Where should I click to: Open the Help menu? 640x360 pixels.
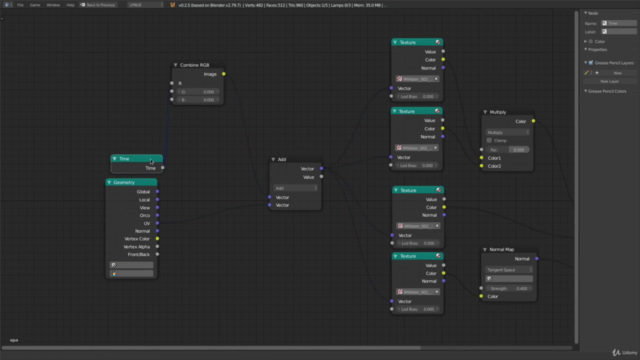tap(70, 5)
